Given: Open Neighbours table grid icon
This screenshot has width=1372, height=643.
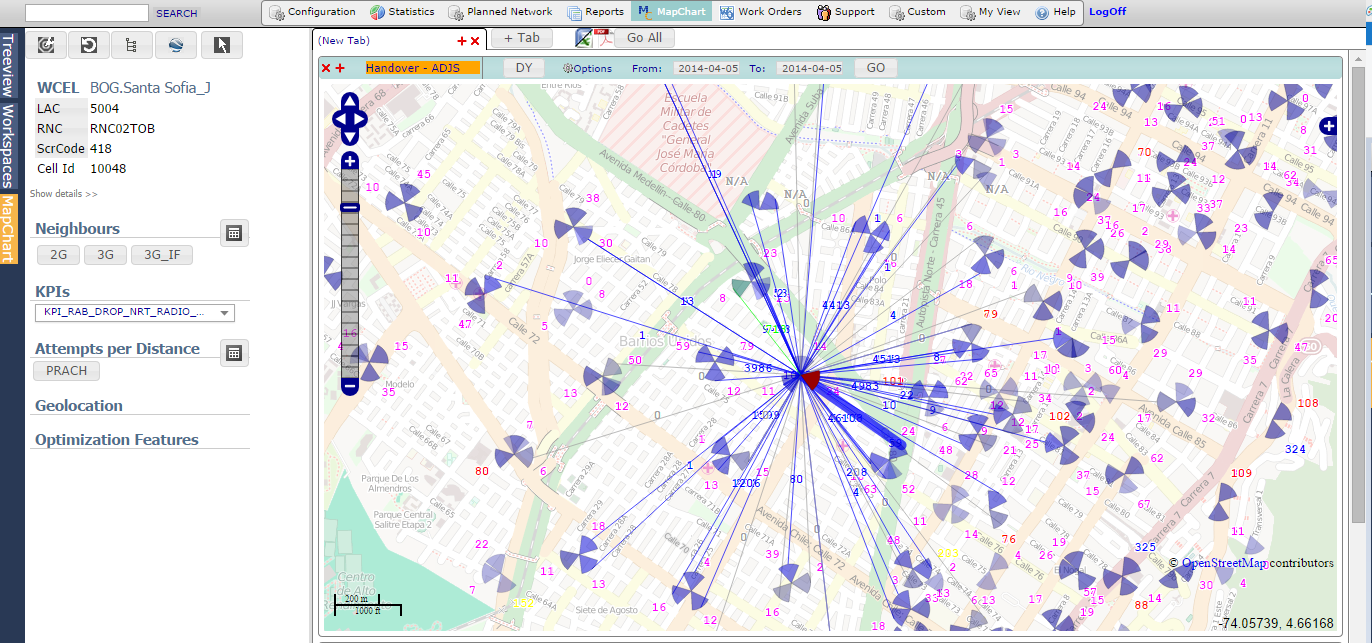Looking at the screenshot, I should pyautogui.click(x=234, y=233).
